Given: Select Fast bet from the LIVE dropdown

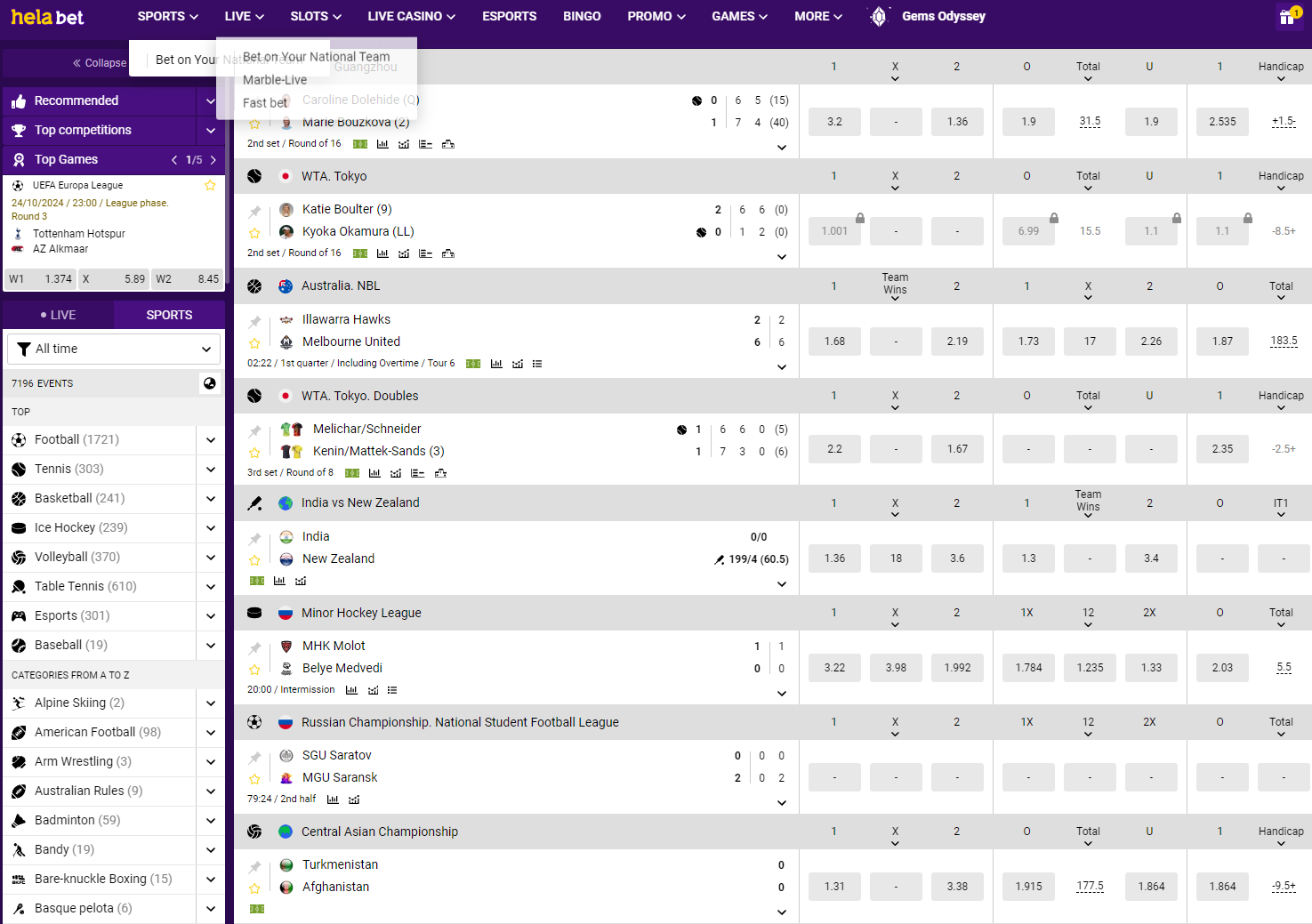Looking at the screenshot, I should point(265,103).
